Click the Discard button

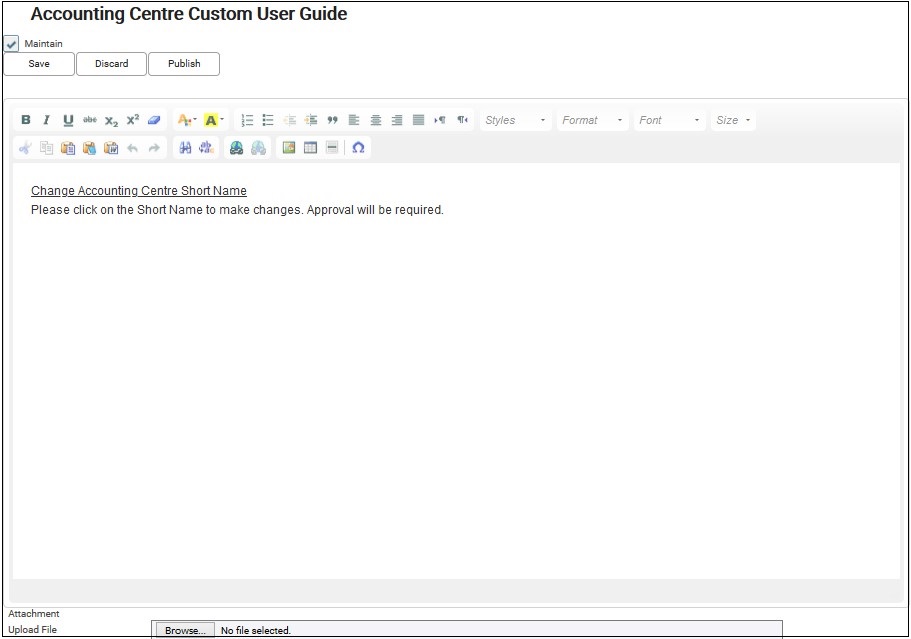coord(112,64)
